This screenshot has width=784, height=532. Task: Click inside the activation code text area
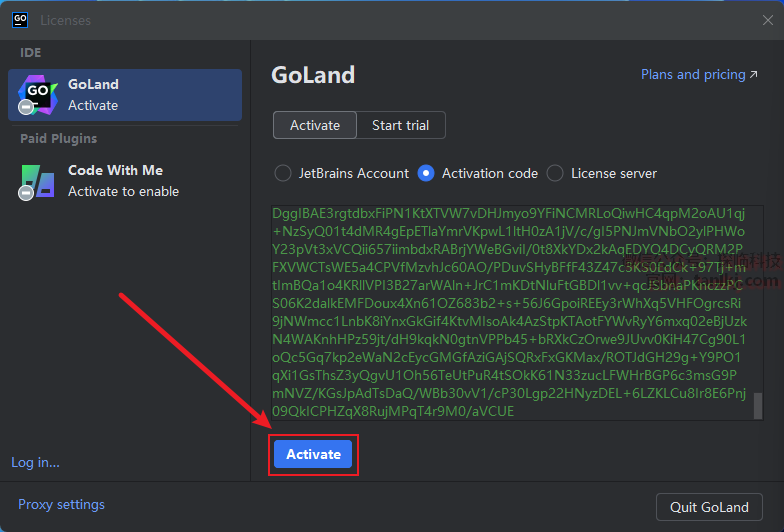[510, 312]
